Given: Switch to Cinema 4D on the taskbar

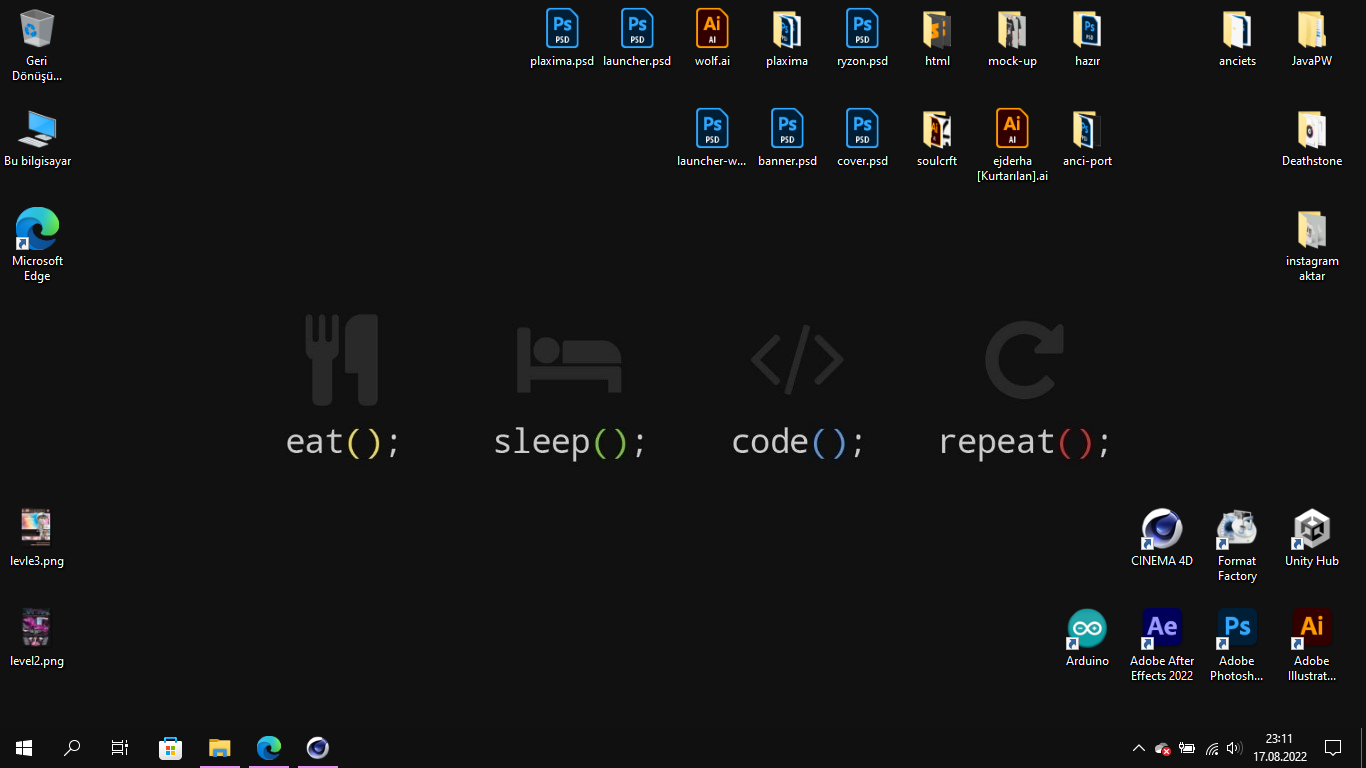Looking at the screenshot, I should pyautogui.click(x=318, y=748).
